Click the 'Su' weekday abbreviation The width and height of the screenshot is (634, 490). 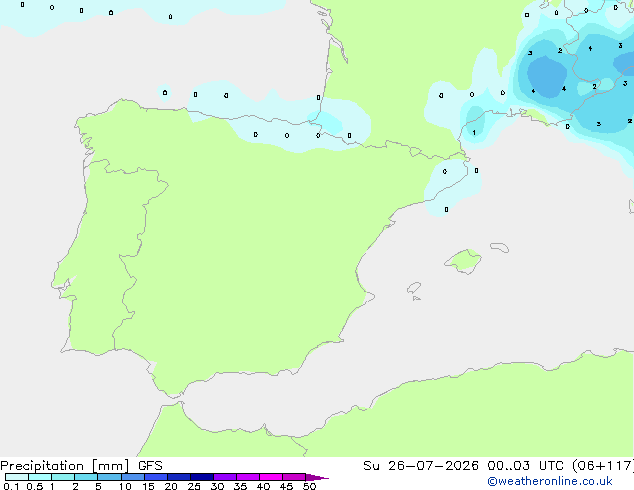coord(371,466)
